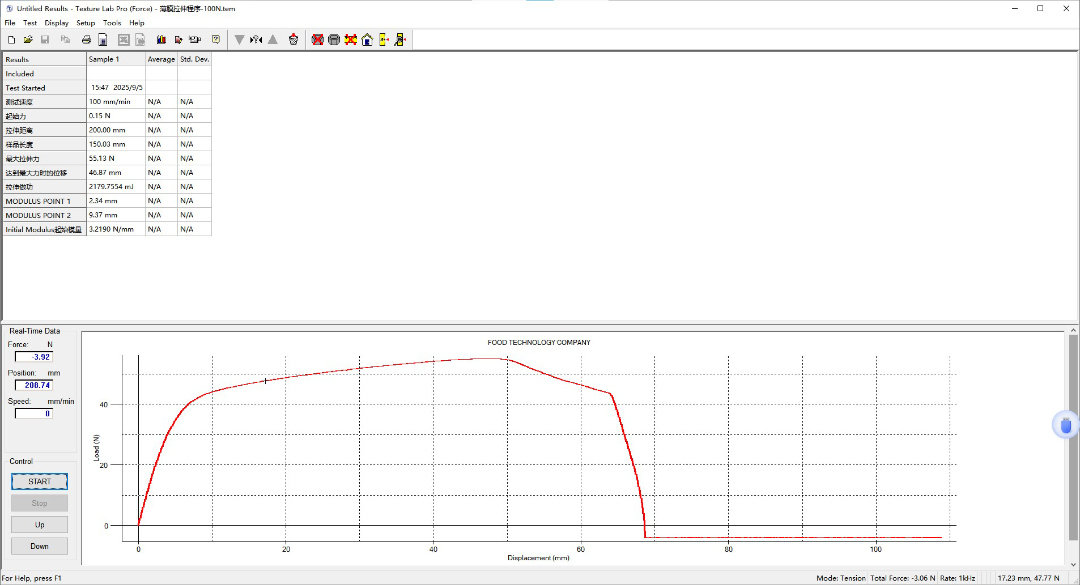
Task: Click the Home house toolbar icon
Action: 367,40
